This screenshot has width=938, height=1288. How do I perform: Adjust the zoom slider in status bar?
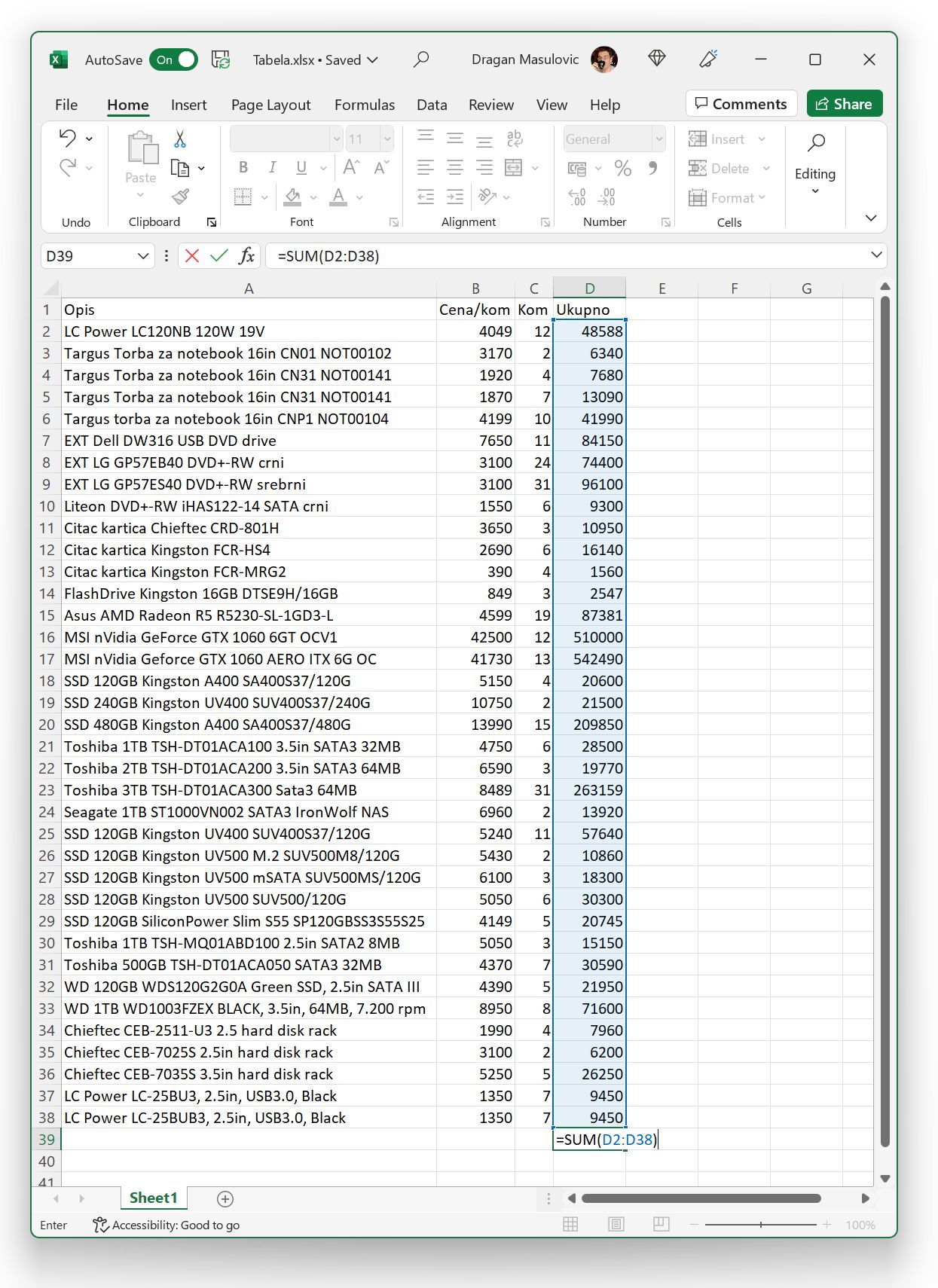tap(761, 1225)
